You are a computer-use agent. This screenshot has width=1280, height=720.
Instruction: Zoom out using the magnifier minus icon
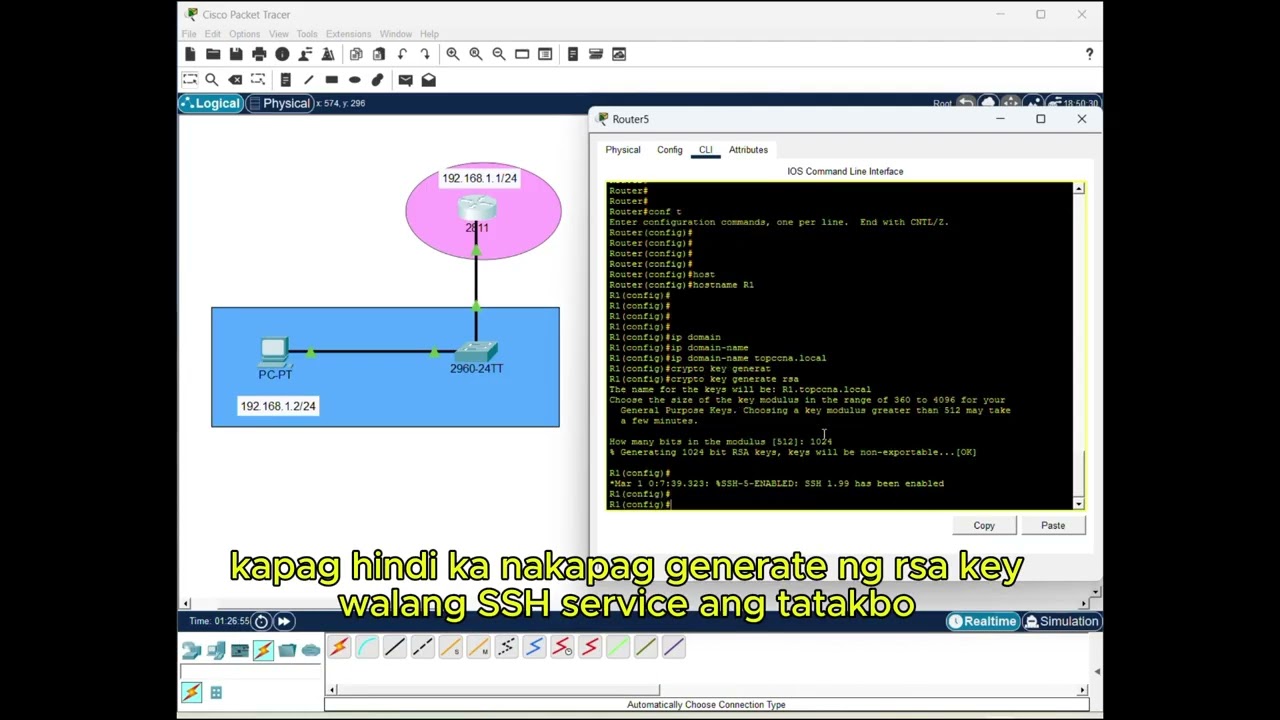tap(499, 54)
